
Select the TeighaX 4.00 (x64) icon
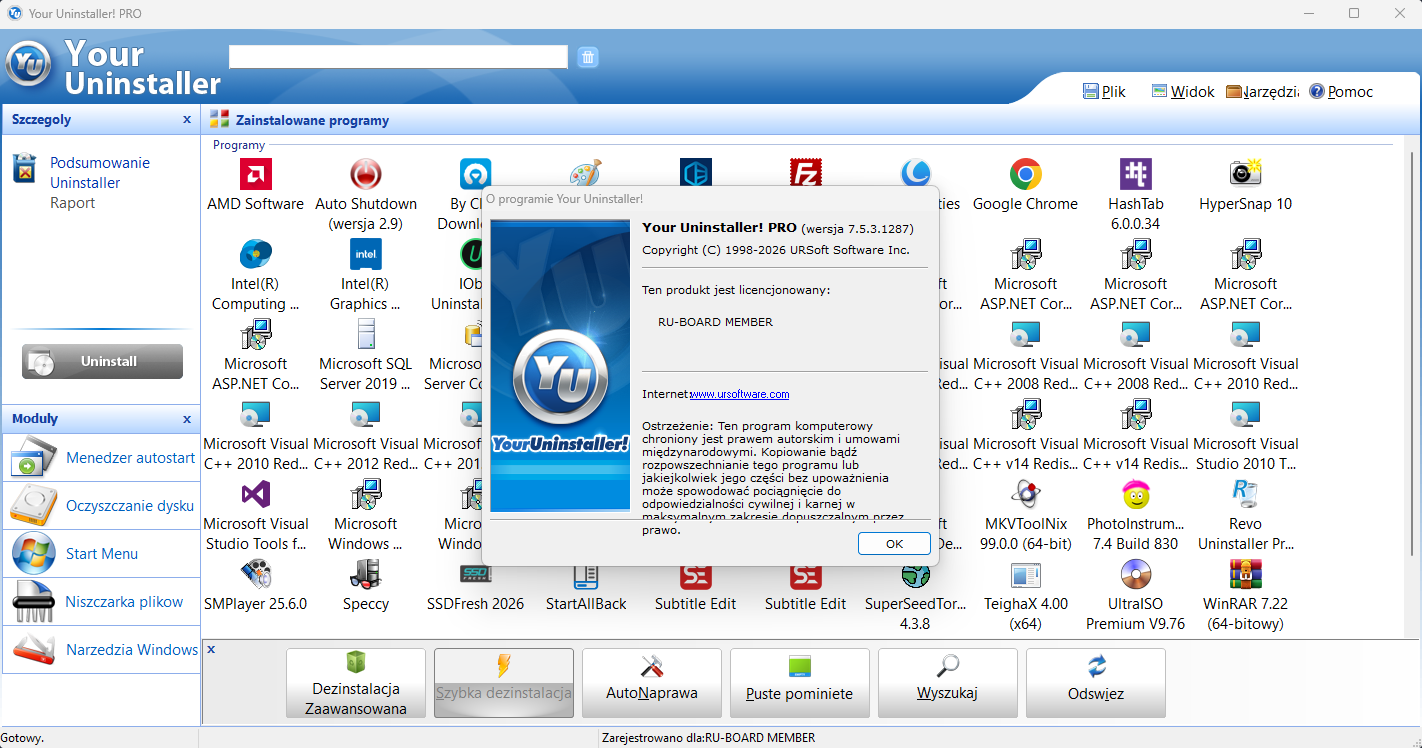point(1025,574)
